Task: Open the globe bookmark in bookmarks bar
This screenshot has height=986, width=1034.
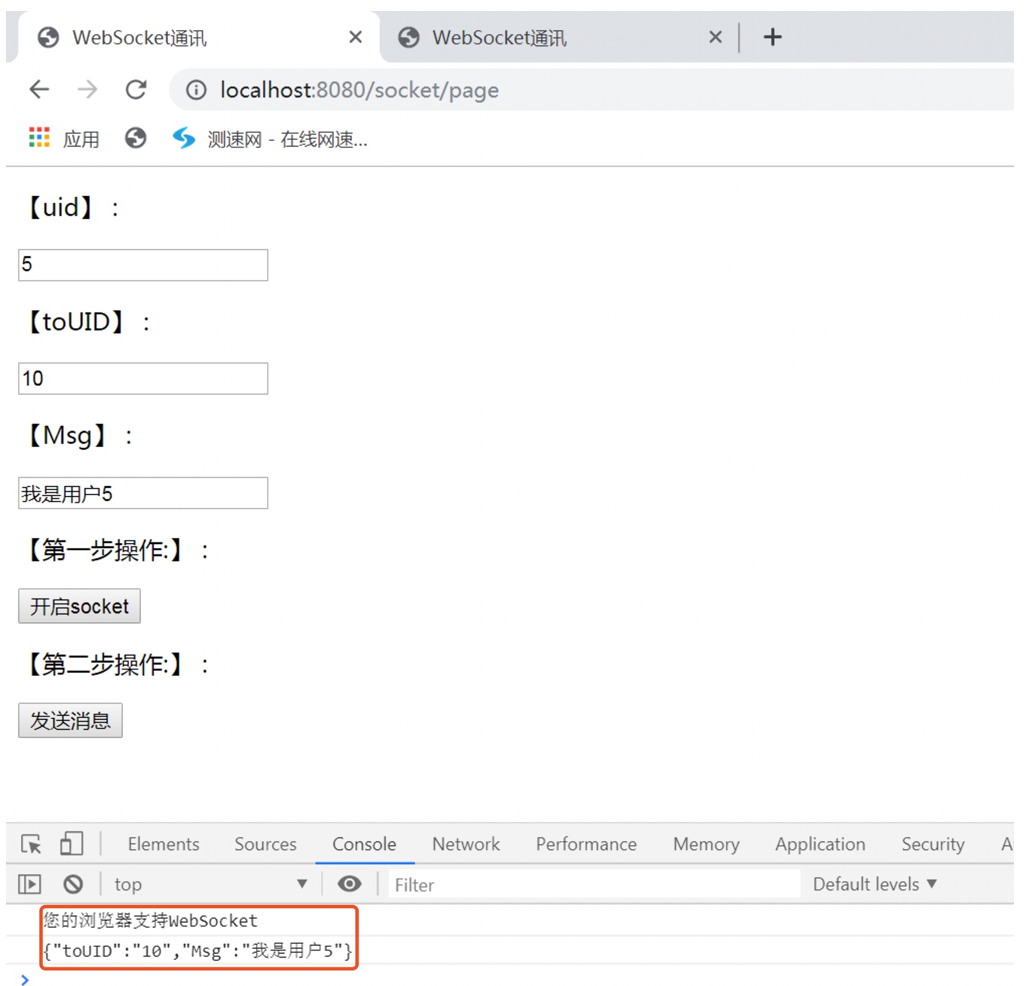Action: coord(135,138)
